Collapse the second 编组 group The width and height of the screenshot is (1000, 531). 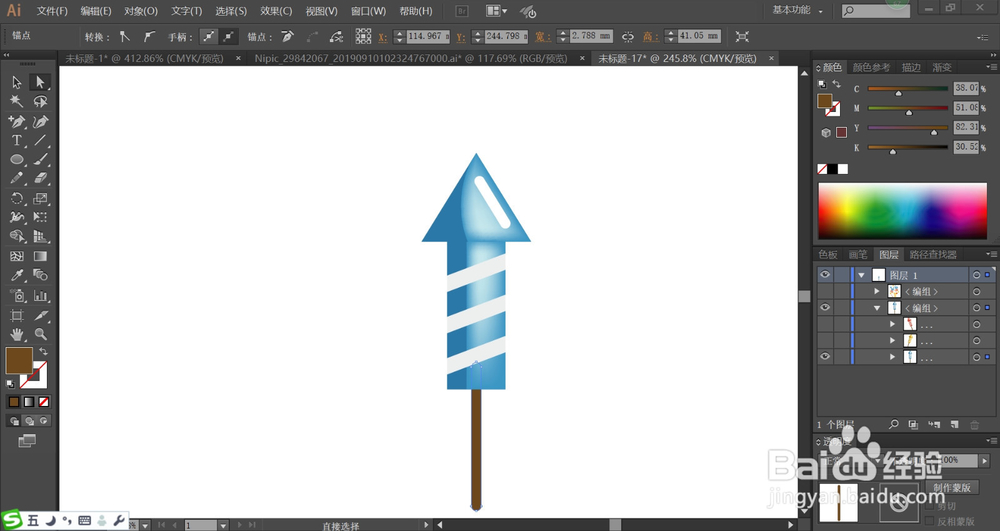click(877, 308)
